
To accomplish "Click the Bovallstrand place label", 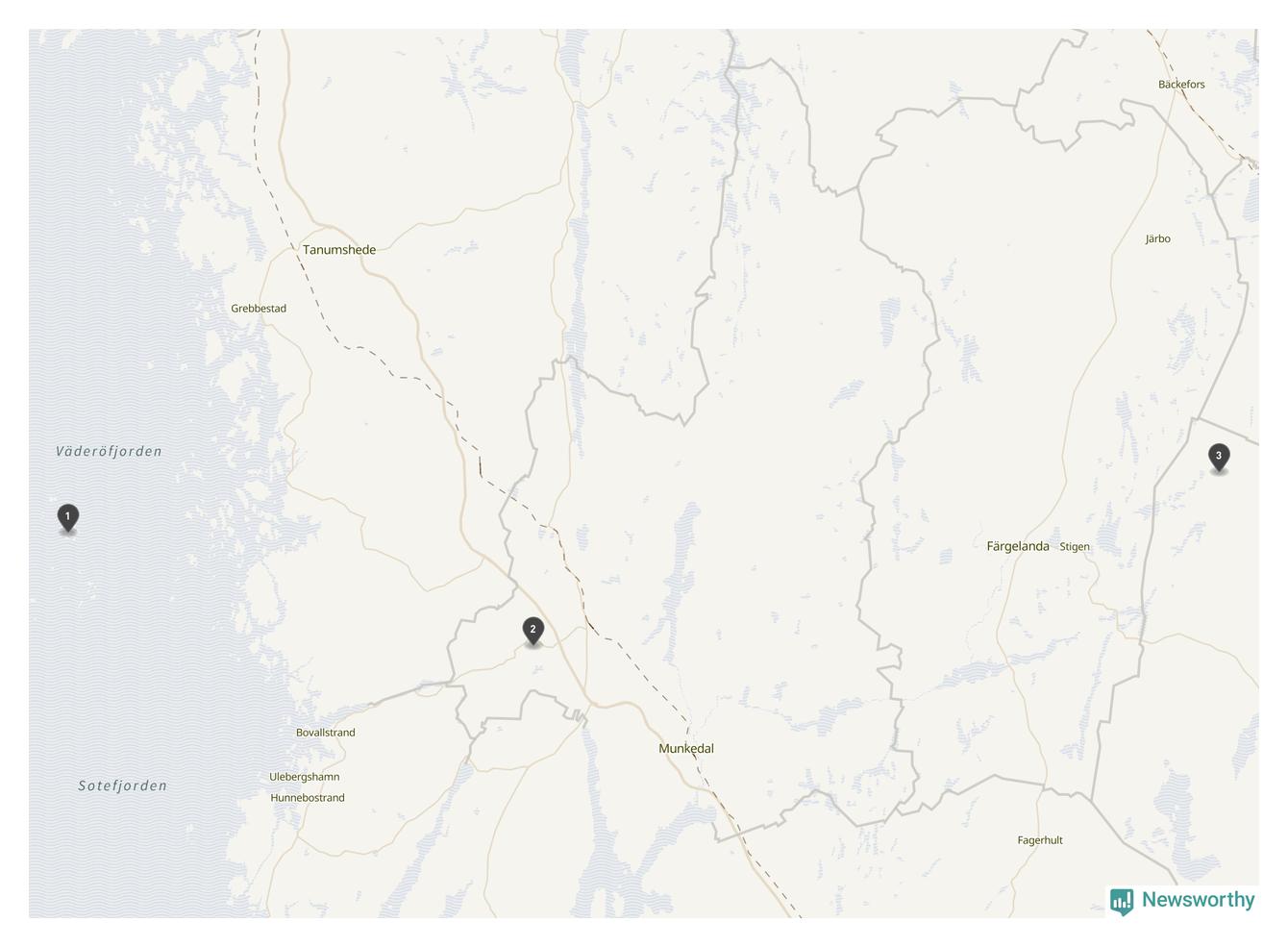I will point(326,733).
